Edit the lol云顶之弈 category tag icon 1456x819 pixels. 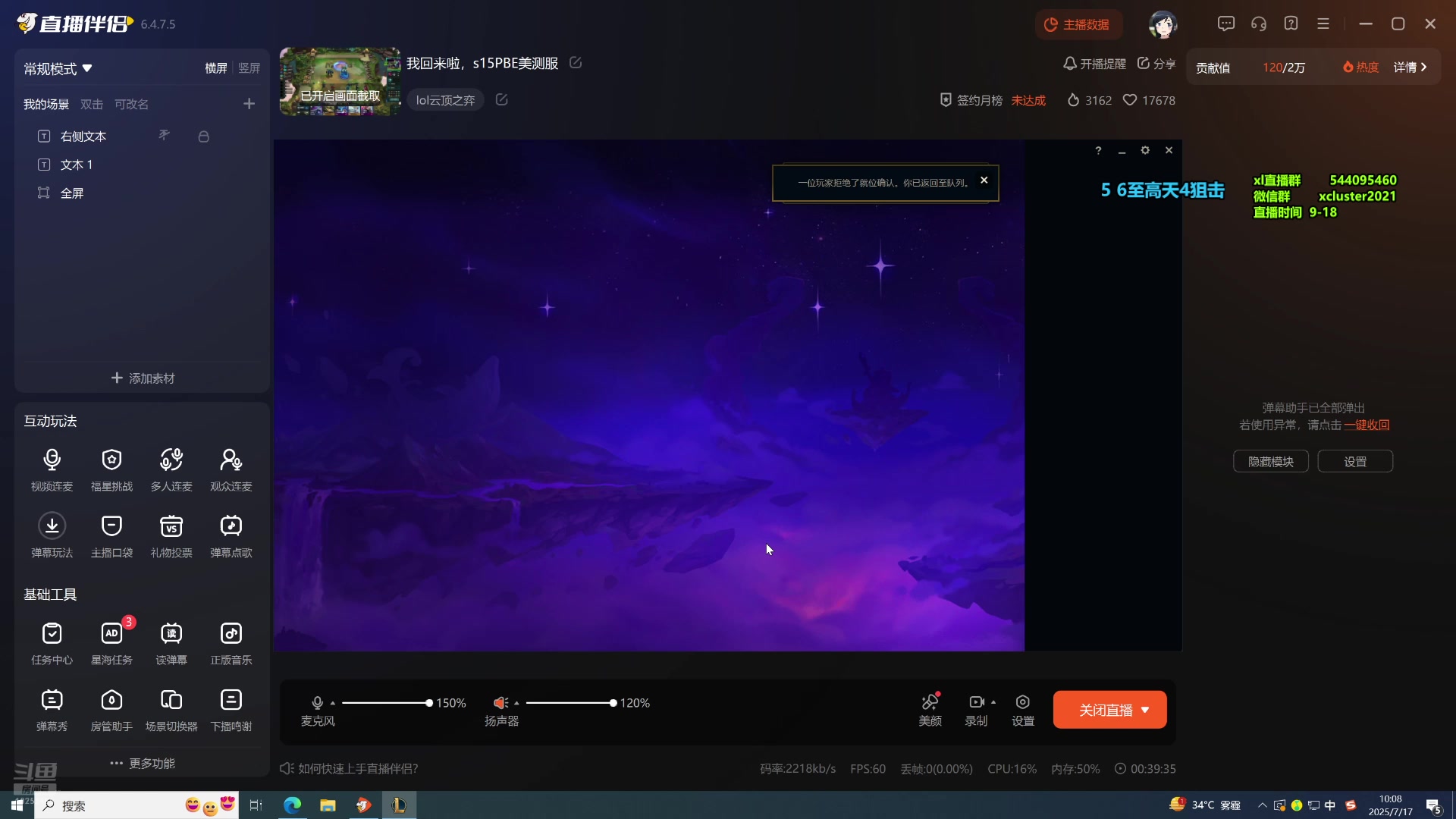tap(501, 99)
